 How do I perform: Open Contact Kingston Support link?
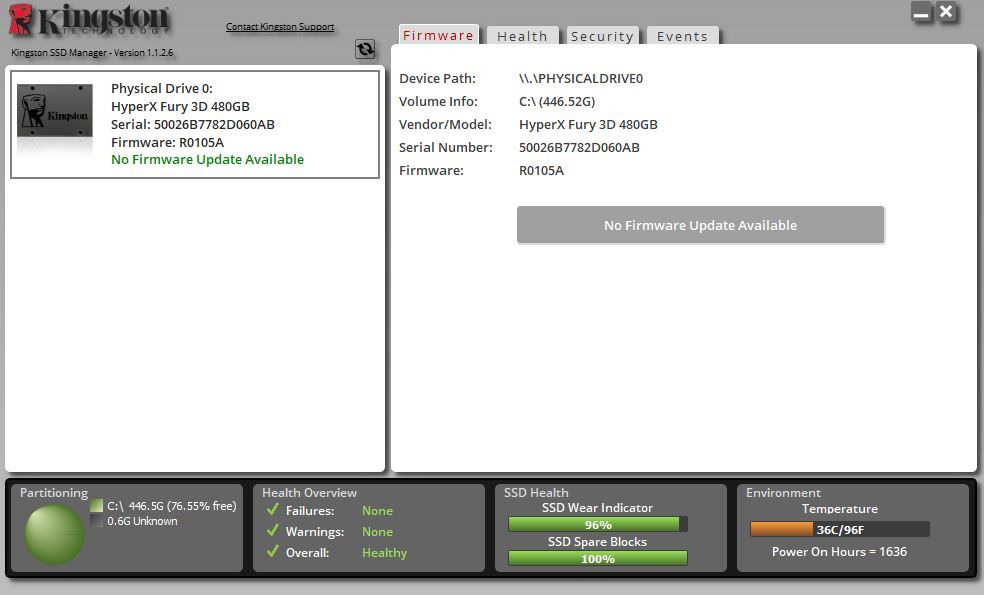[280, 26]
